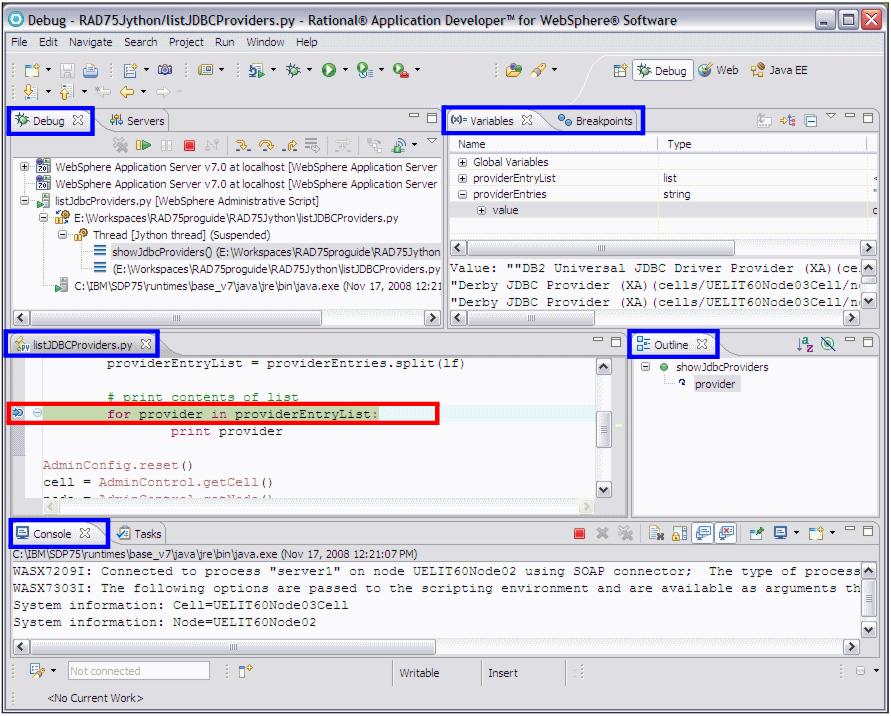Switch to the Servers tab
Screen dimensions: 891x716
(138, 120)
